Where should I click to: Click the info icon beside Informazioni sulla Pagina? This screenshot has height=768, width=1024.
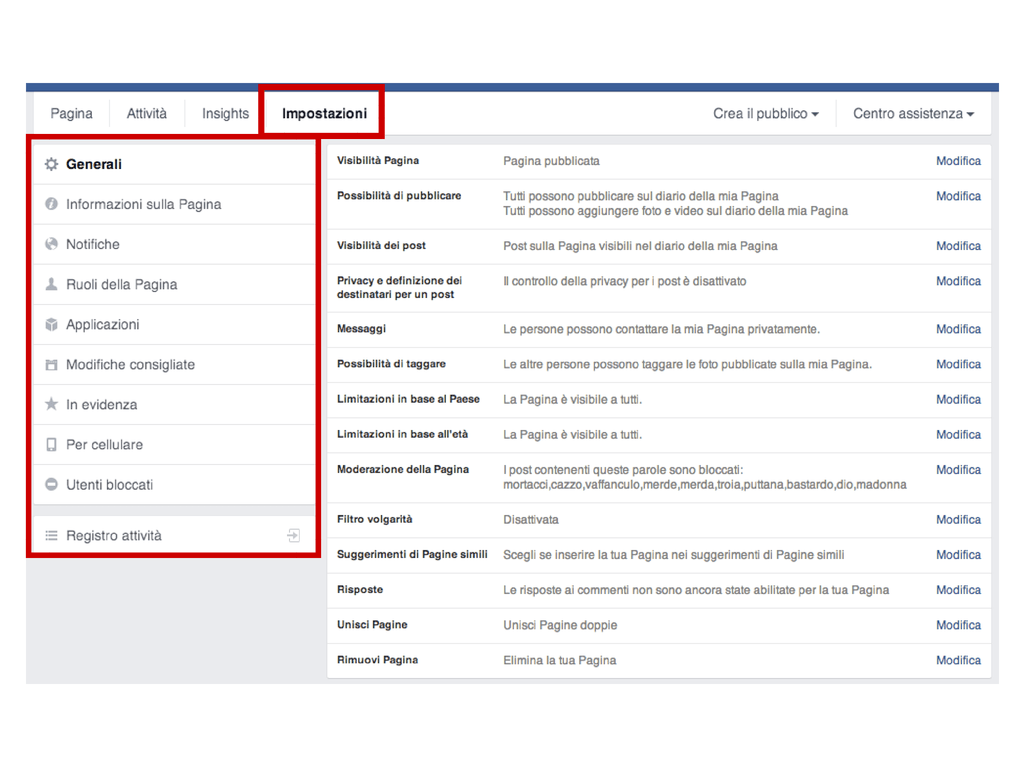coord(51,204)
